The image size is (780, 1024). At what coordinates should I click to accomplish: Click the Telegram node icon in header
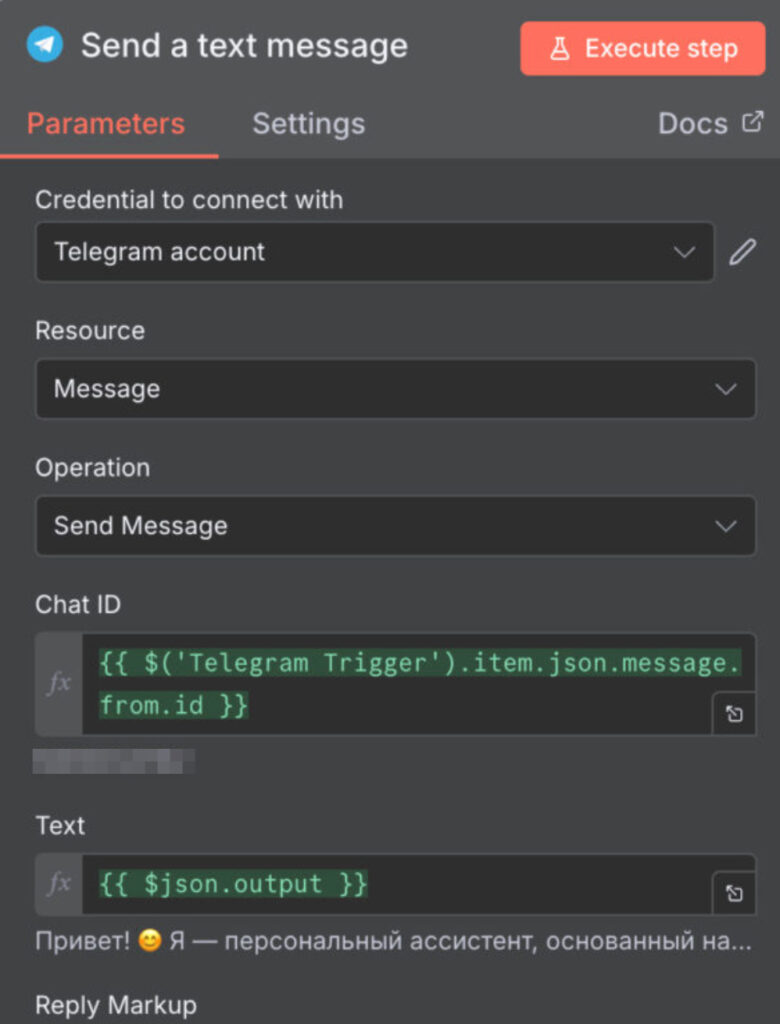pyautogui.click(x=44, y=45)
